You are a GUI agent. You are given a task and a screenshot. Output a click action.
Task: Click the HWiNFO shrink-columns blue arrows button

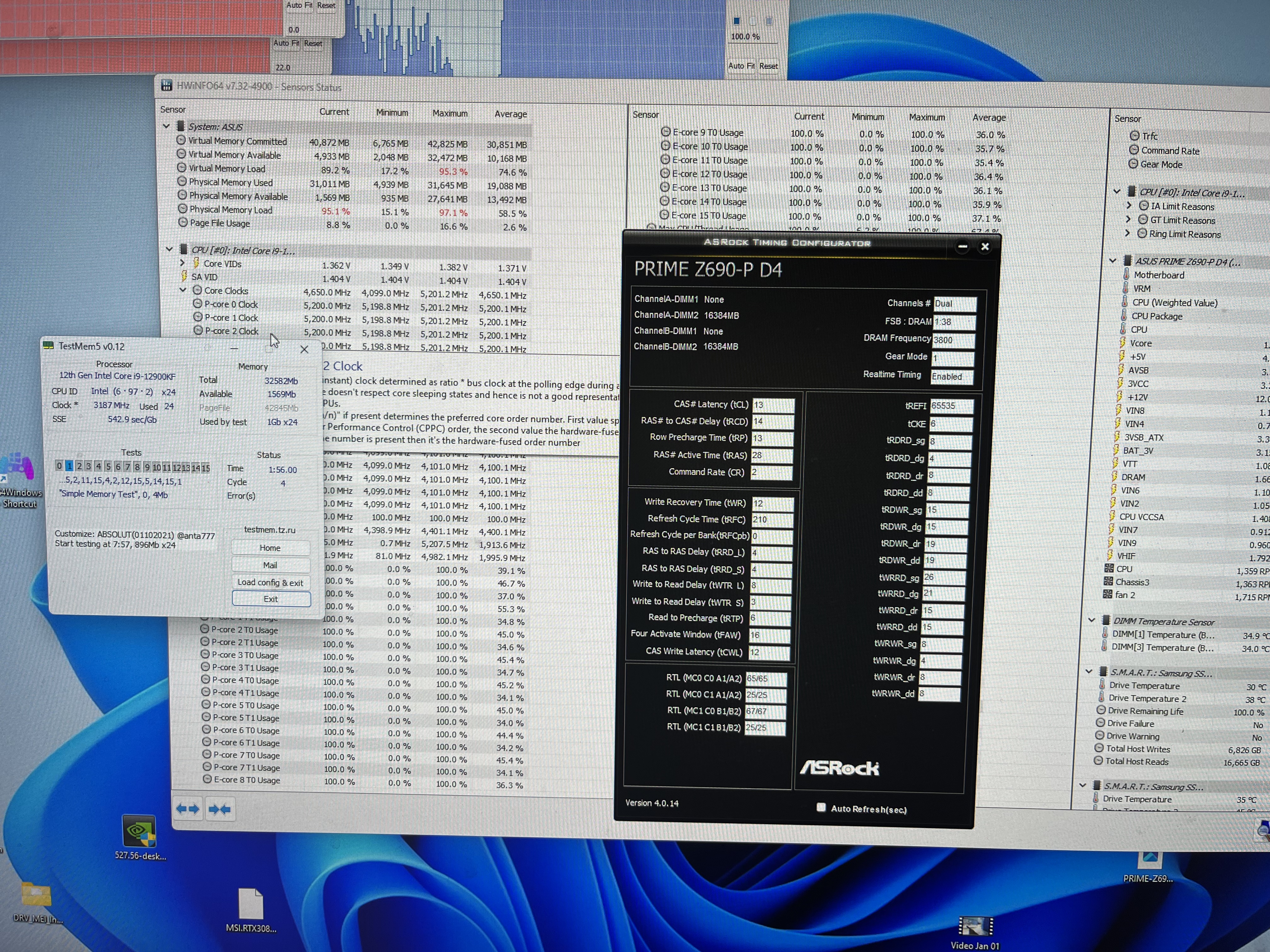(x=219, y=809)
